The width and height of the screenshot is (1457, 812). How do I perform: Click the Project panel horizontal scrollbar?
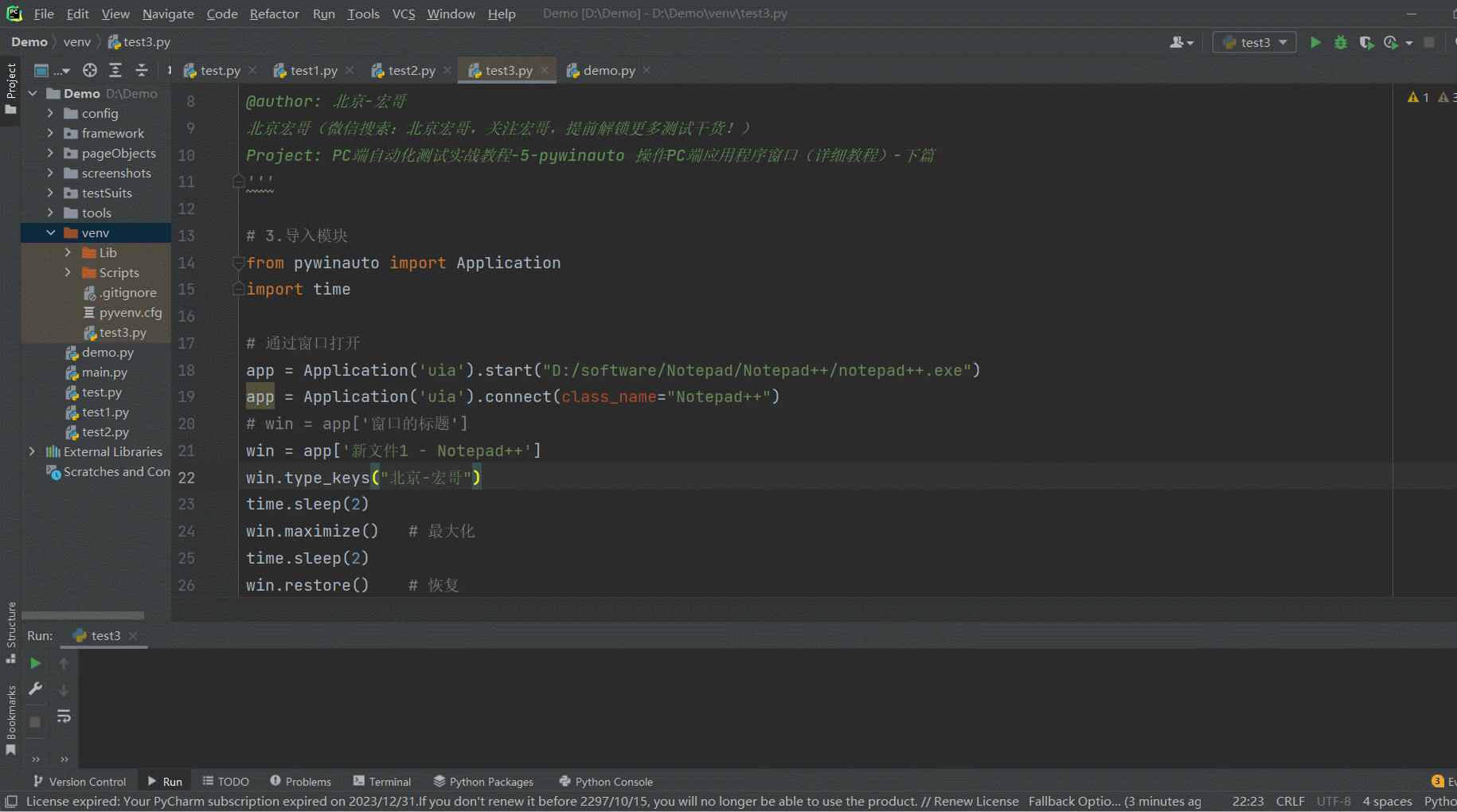click(x=83, y=615)
